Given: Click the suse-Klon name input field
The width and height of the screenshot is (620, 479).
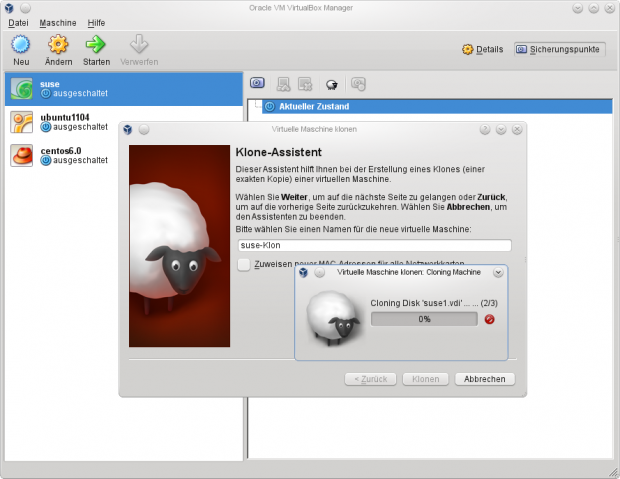Looking at the screenshot, I should click(x=374, y=245).
